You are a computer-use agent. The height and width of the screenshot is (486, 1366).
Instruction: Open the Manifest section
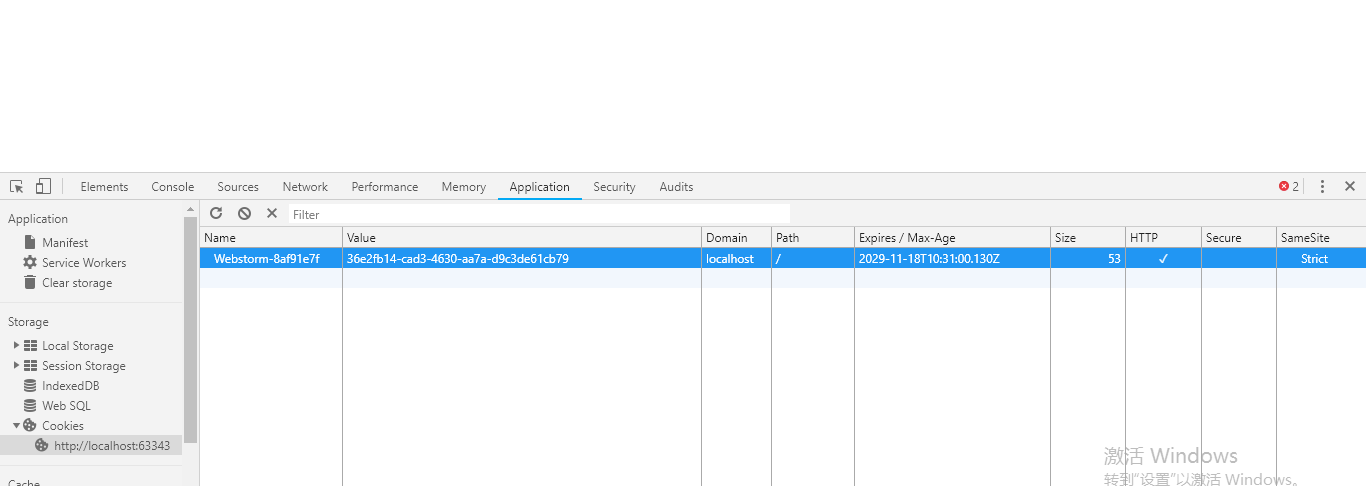65,243
